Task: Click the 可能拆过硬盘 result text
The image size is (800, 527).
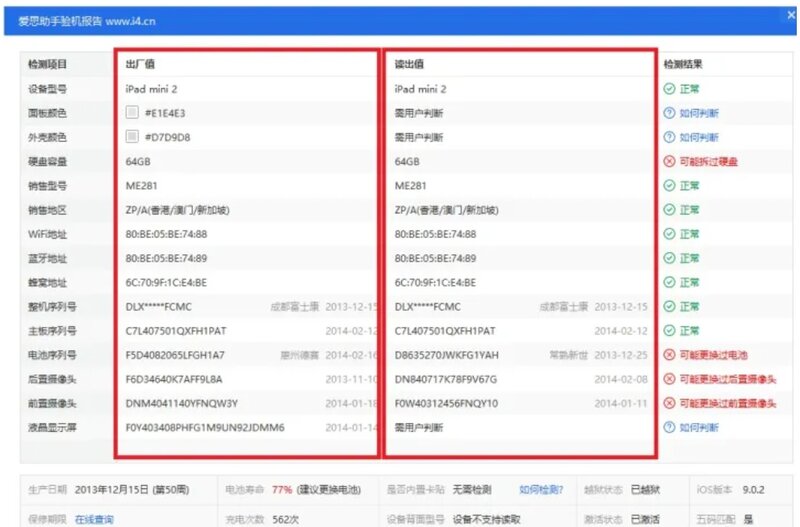Action: (x=709, y=162)
